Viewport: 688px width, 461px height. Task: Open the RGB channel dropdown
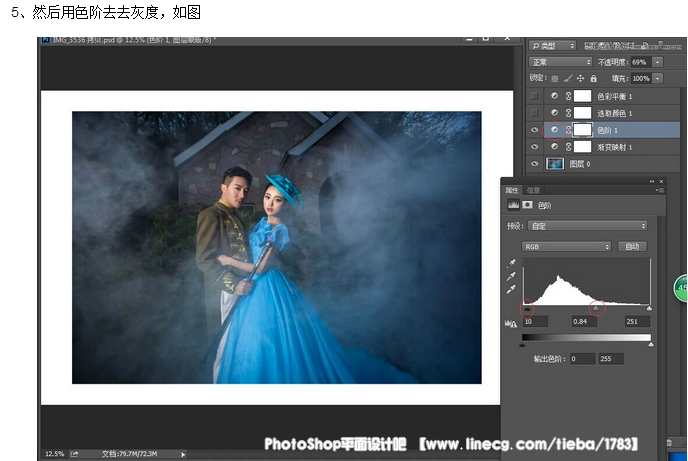(x=566, y=247)
